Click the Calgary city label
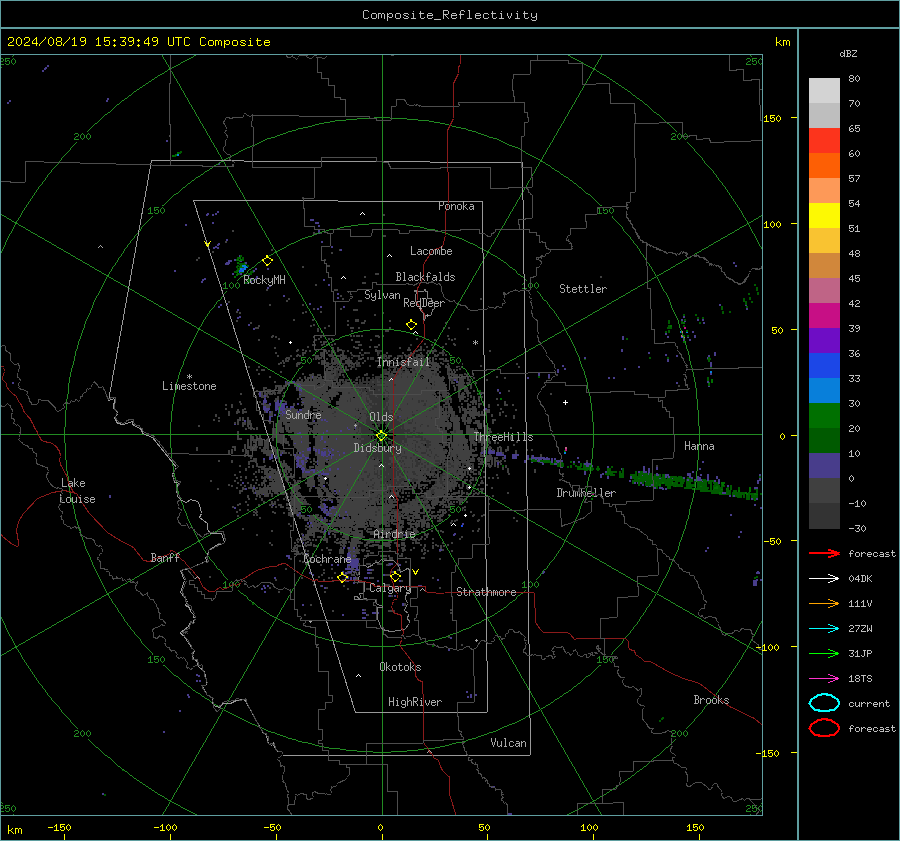This screenshot has width=900, height=841. tap(390, 588)
